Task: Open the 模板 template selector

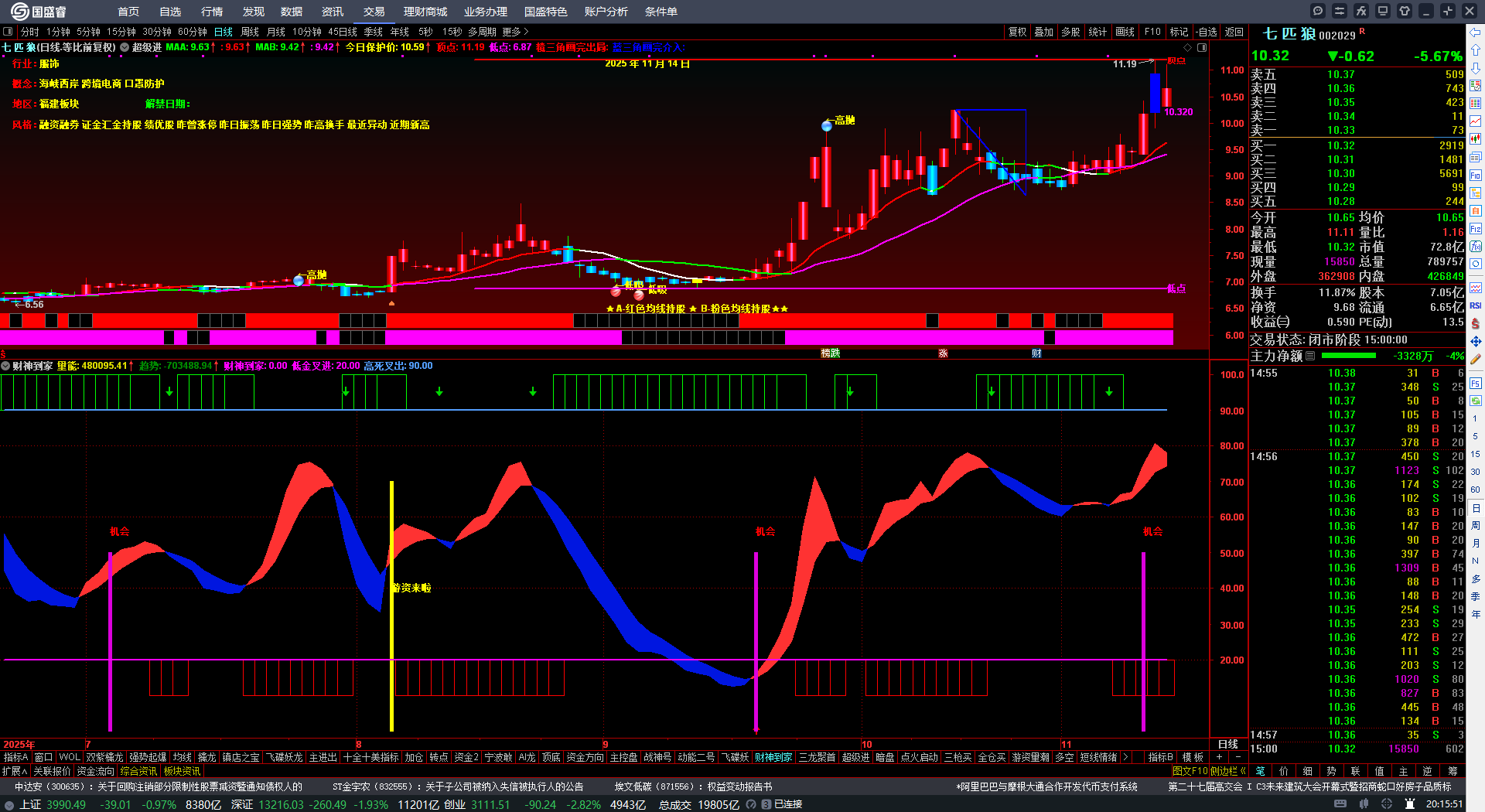Action: pyautogui.click(x=1193, y=757)
